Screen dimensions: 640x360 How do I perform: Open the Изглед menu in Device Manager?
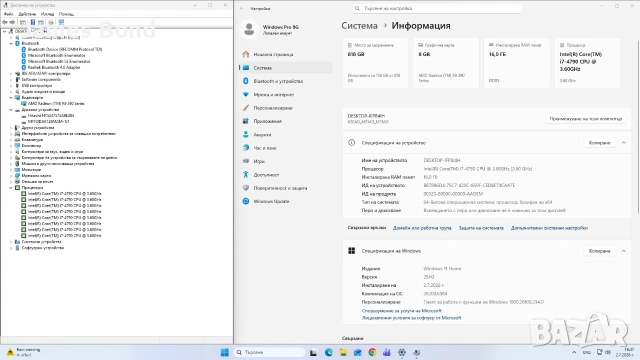(47, 14)
